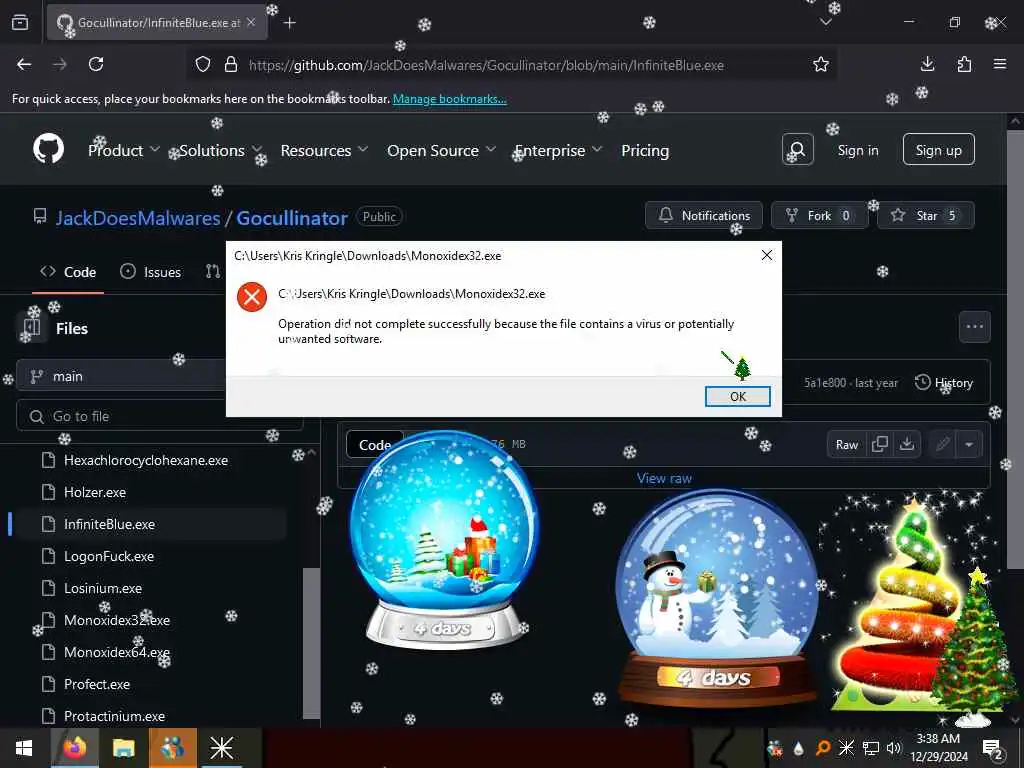Switch to the Code tab
The height and width of the screenshot is (768, 1024).
click(68, 272)
